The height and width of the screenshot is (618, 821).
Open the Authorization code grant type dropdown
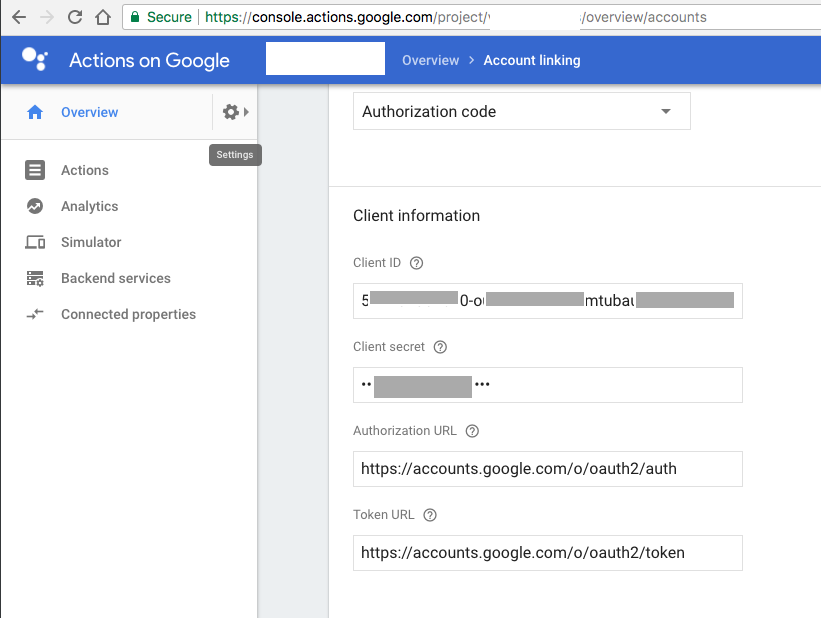coord(522,112)
